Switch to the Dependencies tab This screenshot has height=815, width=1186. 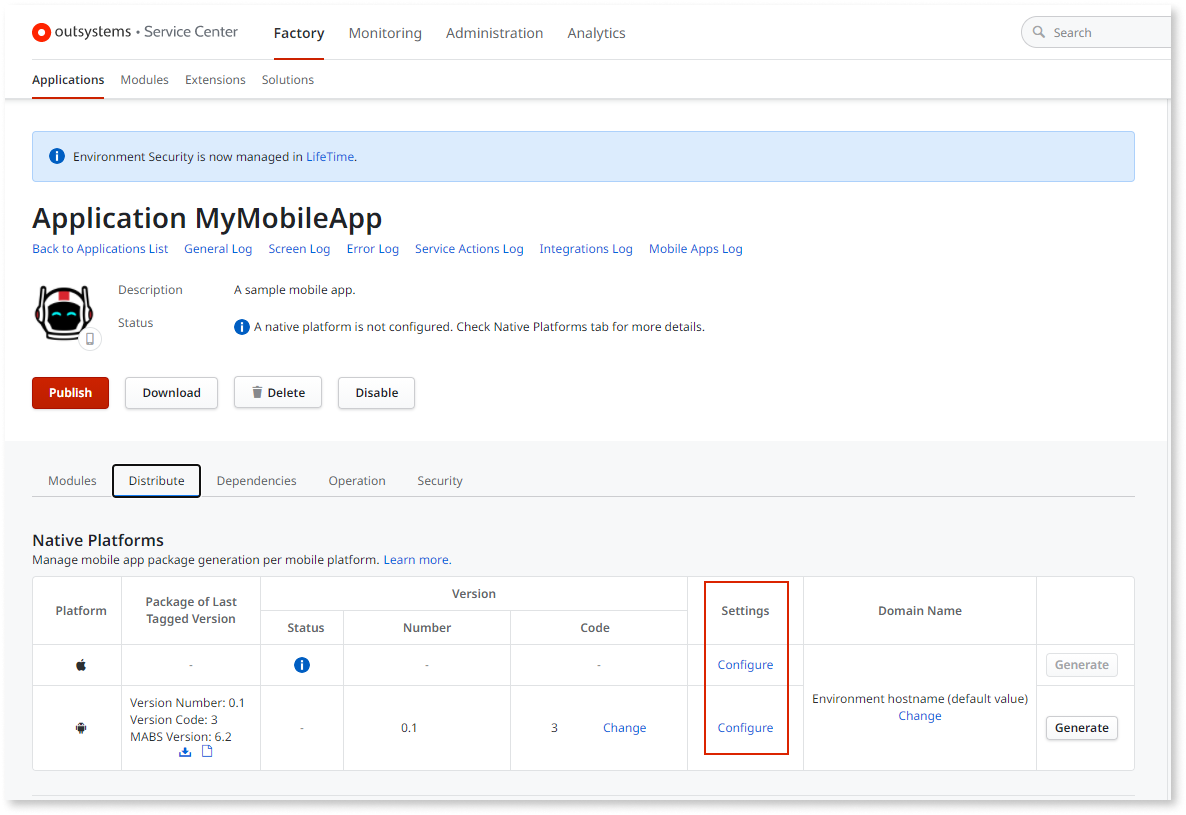pyautogui.click(x=256, y=480)
